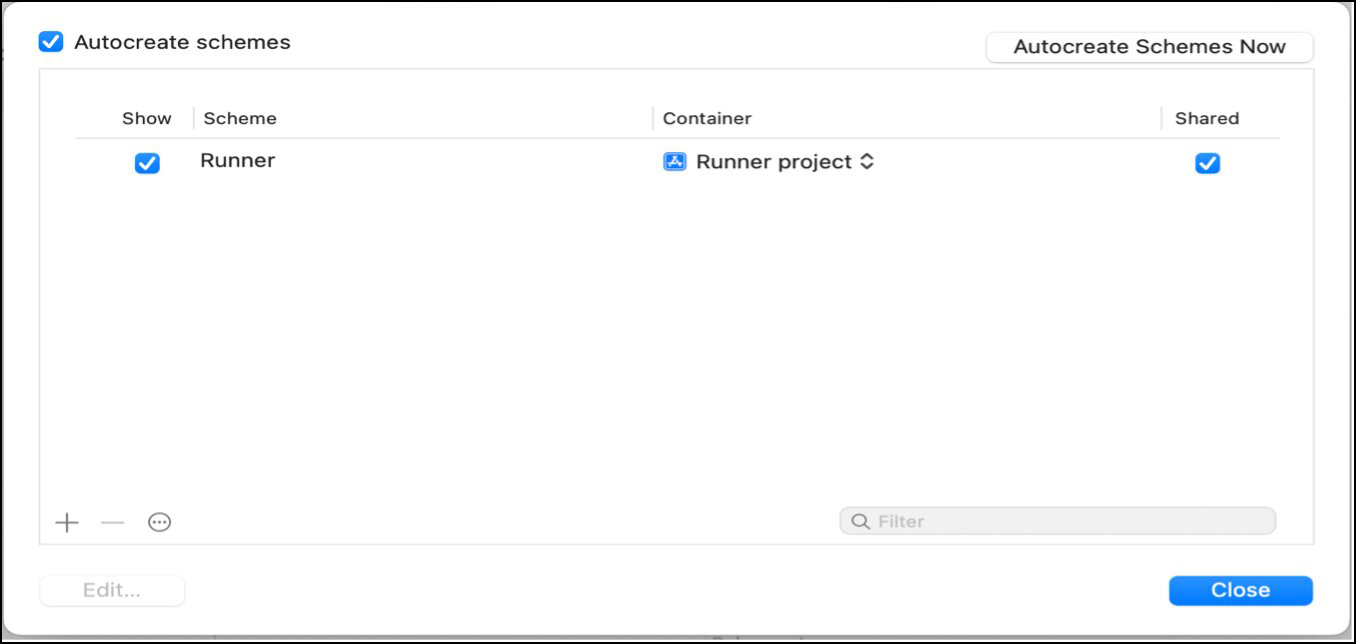Open the ellipsis more options menu
Image resolution: width=1356 pixels, height=644 pixels.
160,522
